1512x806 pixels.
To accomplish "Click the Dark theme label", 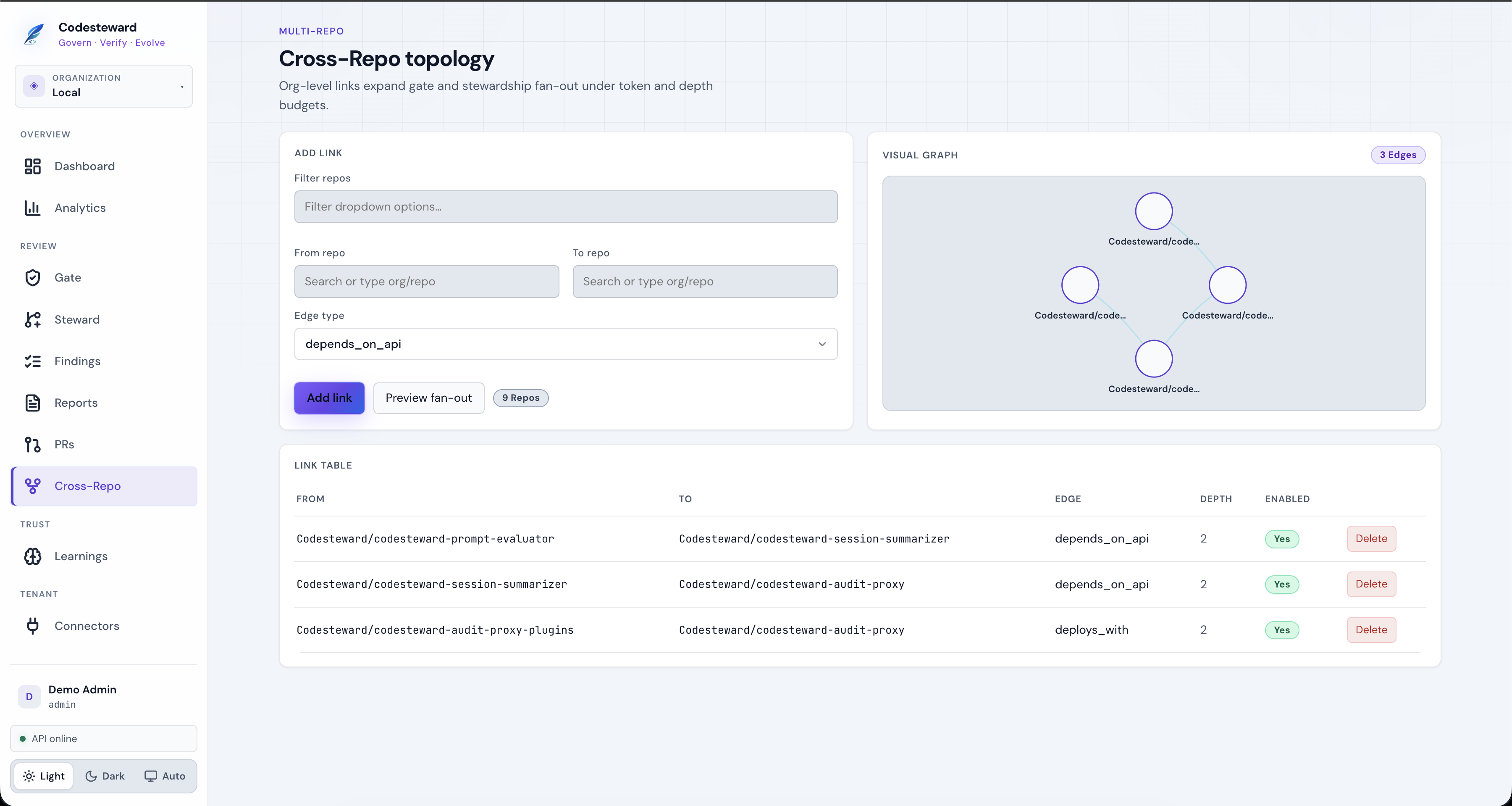I will [x=113, y=776].
